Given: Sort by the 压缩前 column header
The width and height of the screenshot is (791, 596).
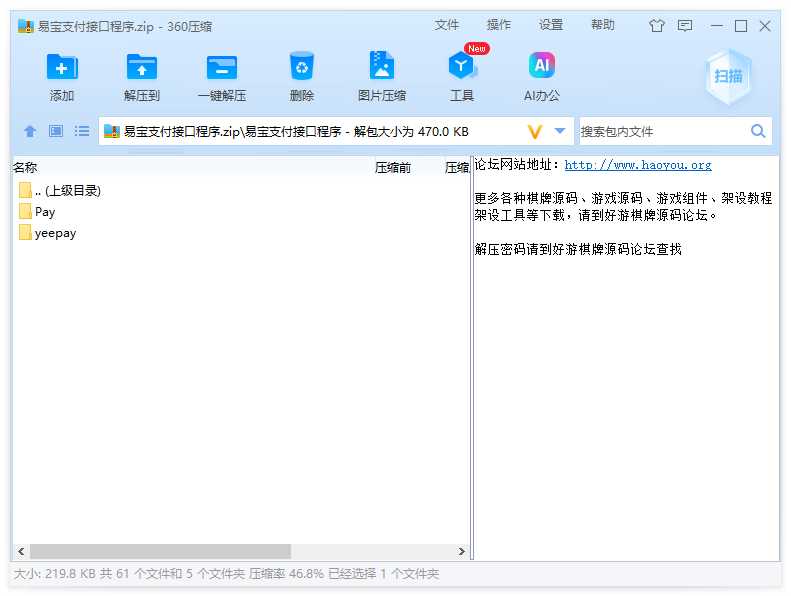Looking at the screenshot, I should pos(392,168).
